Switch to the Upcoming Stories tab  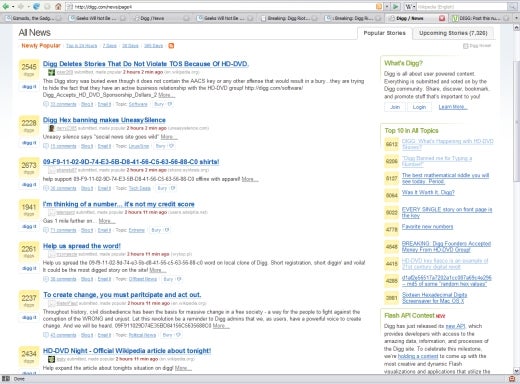click(453, 33)
